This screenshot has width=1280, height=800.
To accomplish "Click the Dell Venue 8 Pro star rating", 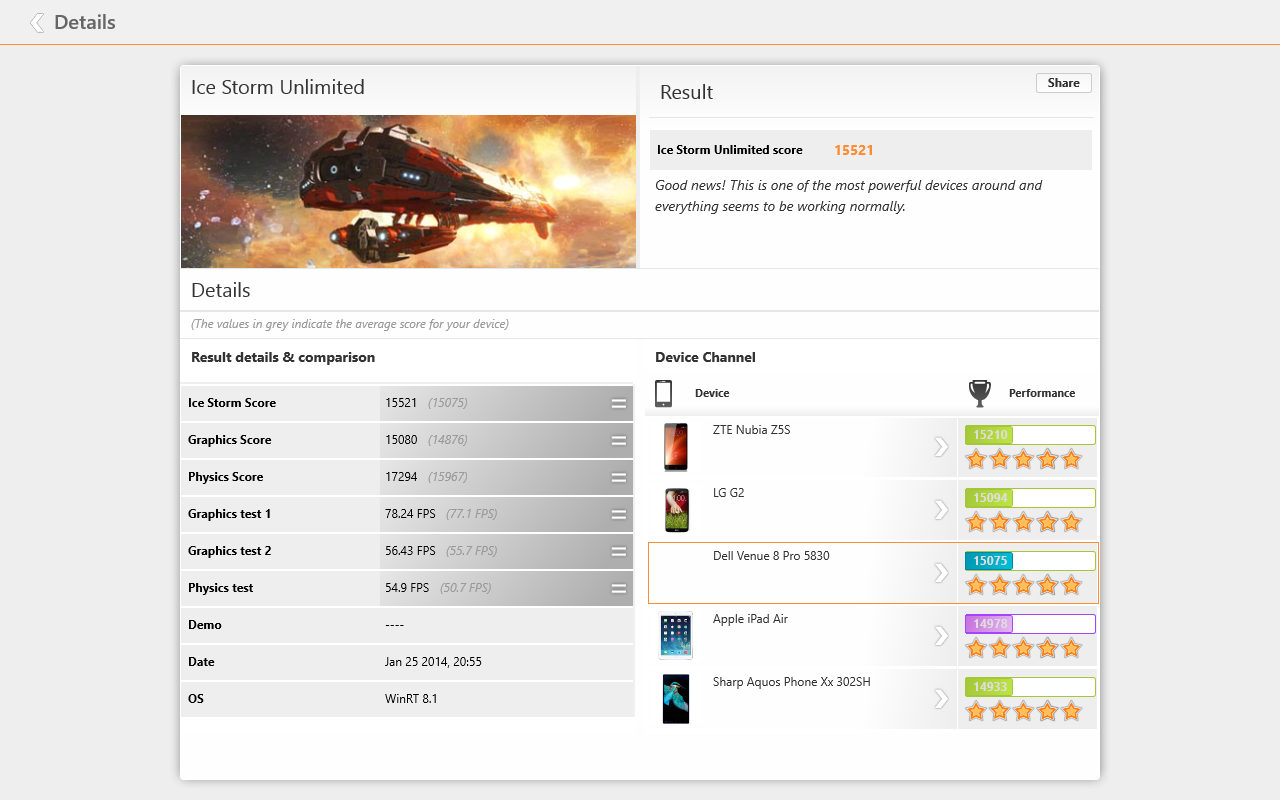I will tap(1023, 586).
